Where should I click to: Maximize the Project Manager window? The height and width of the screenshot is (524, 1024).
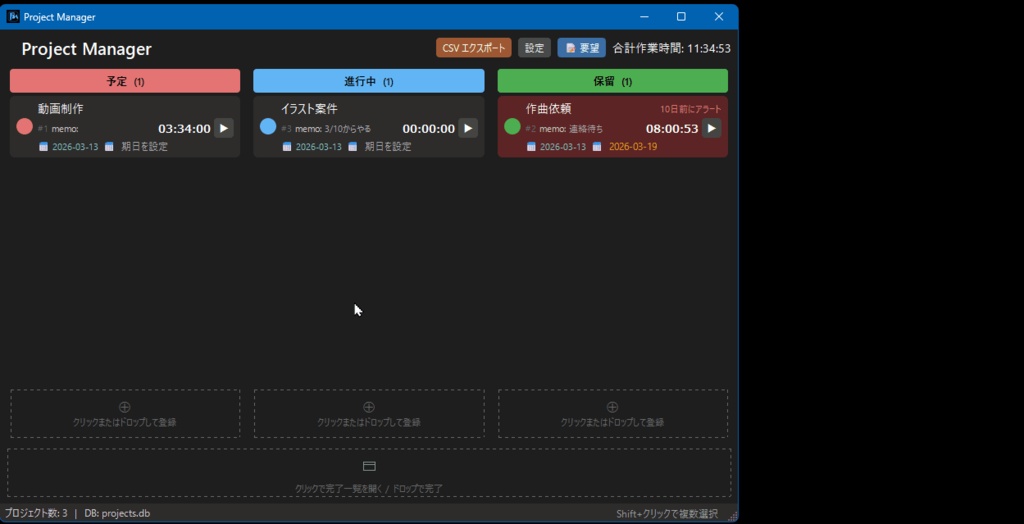click(x=681, y=17)
